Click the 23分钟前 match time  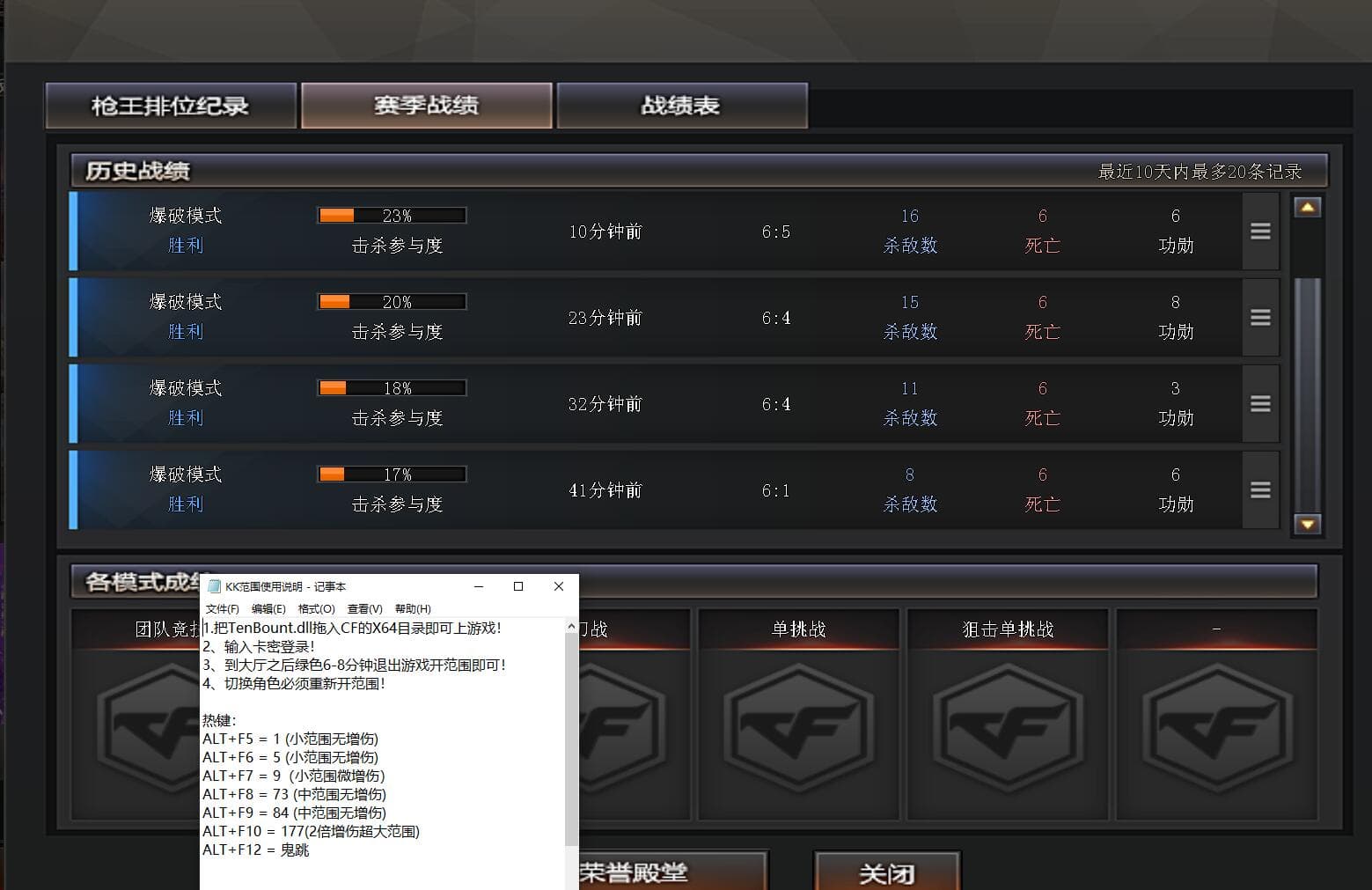point(605,318)
